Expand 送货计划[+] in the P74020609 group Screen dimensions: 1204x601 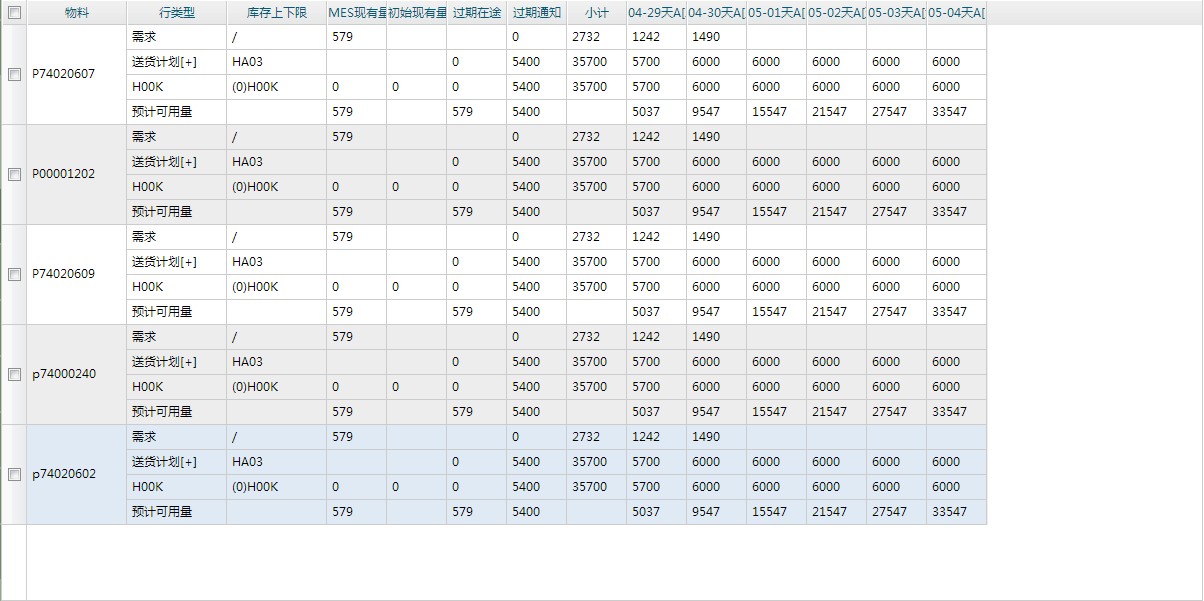[x=164, y=262]
